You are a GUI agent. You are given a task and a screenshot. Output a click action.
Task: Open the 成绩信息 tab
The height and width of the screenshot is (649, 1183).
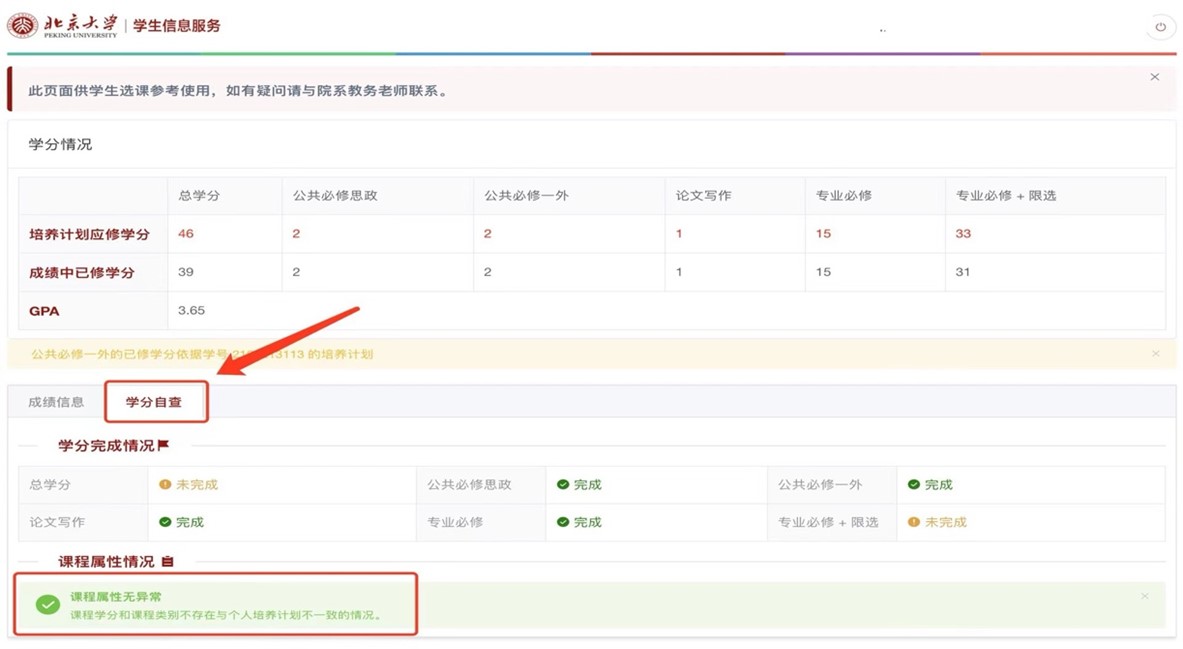click(x=56, y=402)
